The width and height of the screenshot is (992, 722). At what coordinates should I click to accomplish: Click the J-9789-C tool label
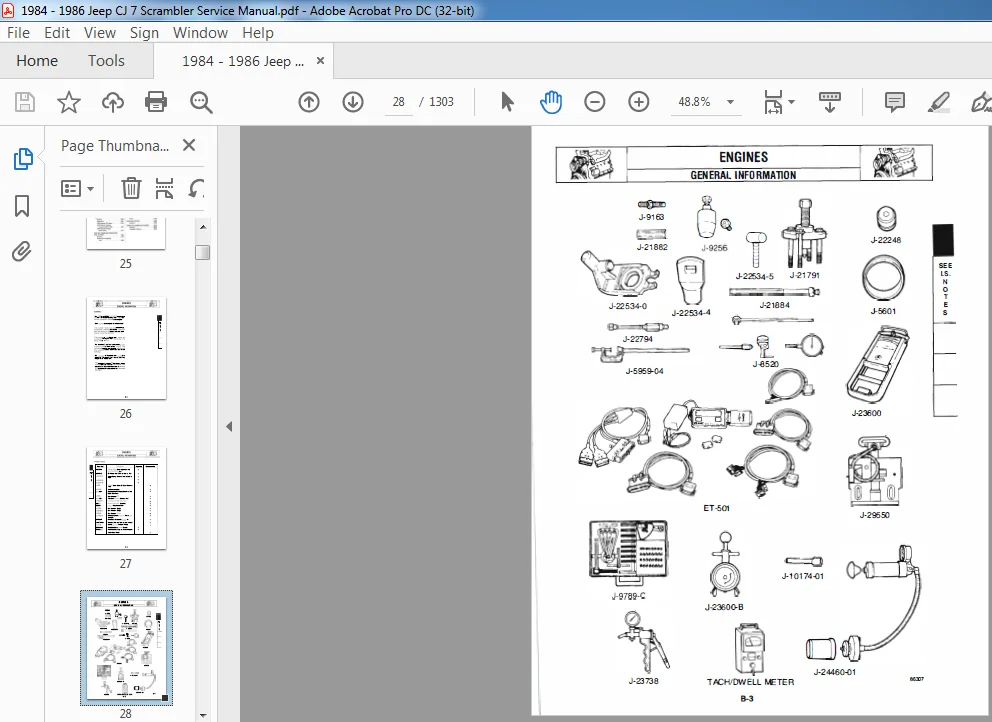click(x=629, y=597)
